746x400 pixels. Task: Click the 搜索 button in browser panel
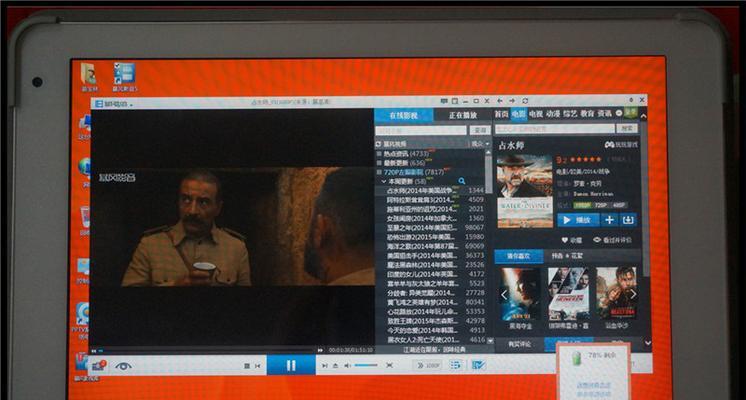point(627,128)
